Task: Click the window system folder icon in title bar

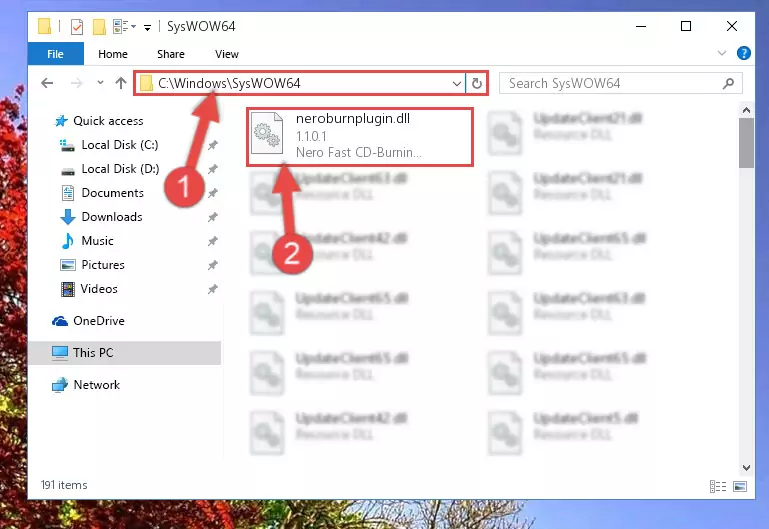Action: point(44,26)
